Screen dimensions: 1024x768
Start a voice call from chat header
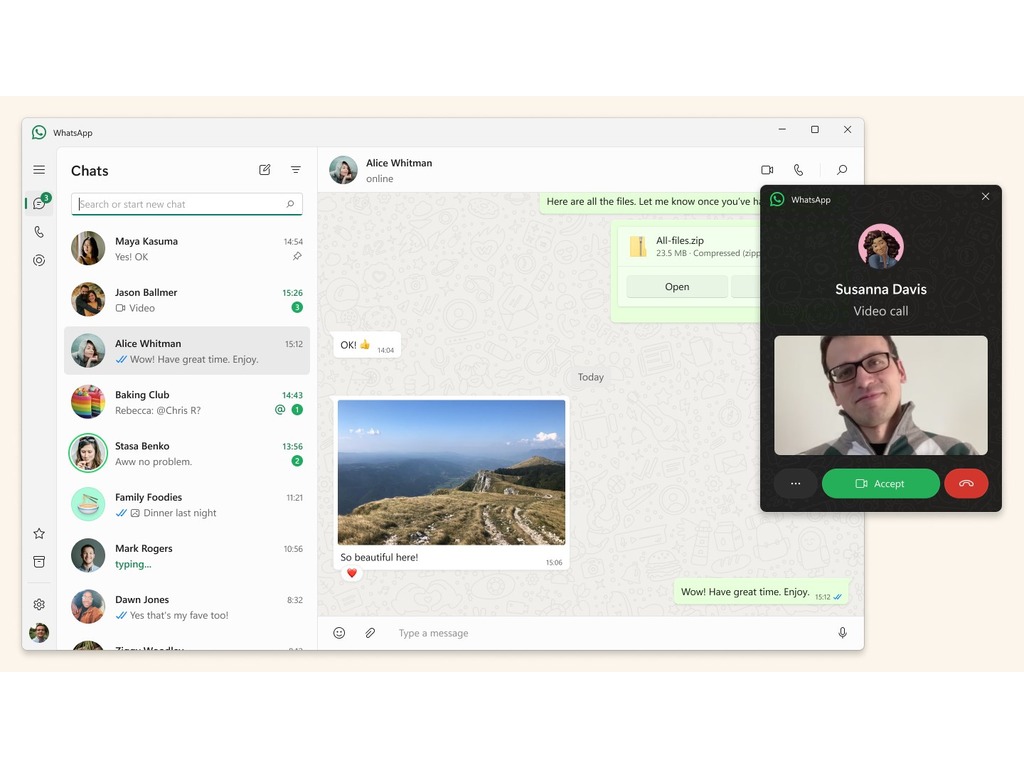coord(798,170)
